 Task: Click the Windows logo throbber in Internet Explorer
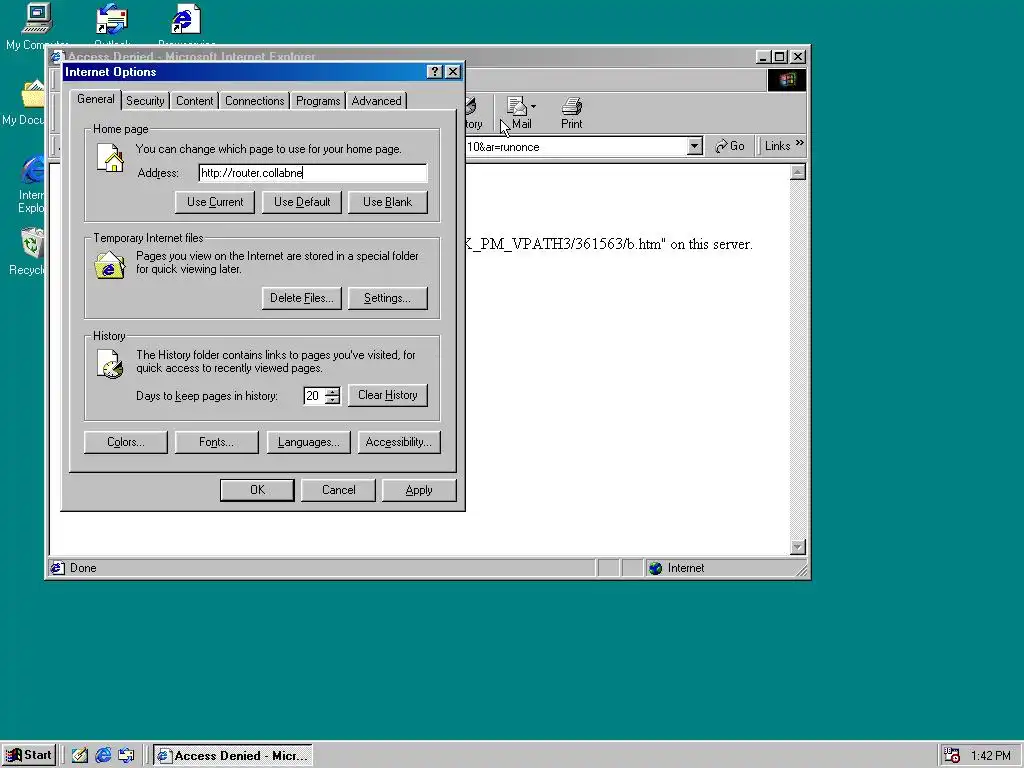(x=786, y=80)
